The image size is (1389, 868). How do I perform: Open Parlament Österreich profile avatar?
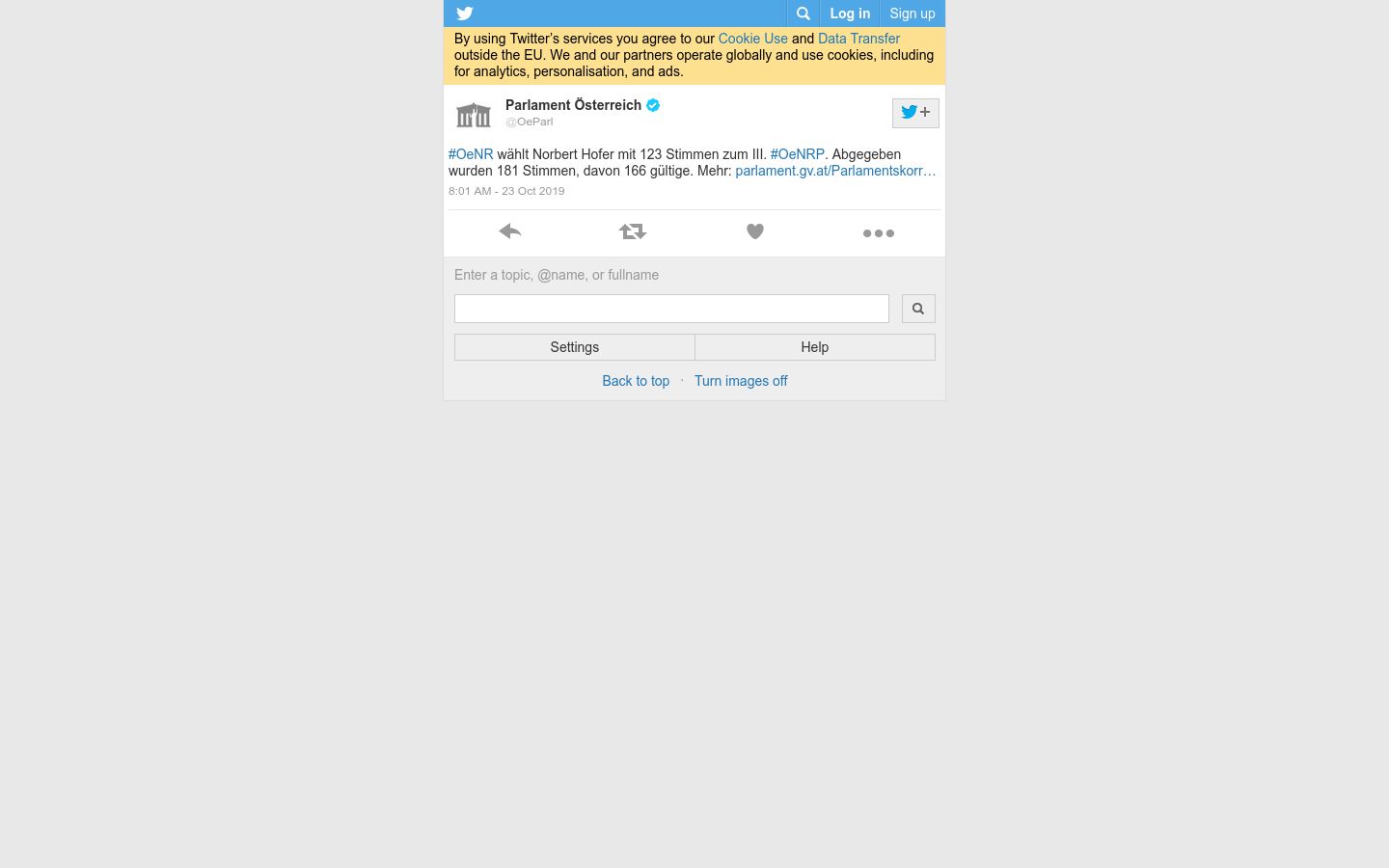pyautogui.click(x=474, y=115)
